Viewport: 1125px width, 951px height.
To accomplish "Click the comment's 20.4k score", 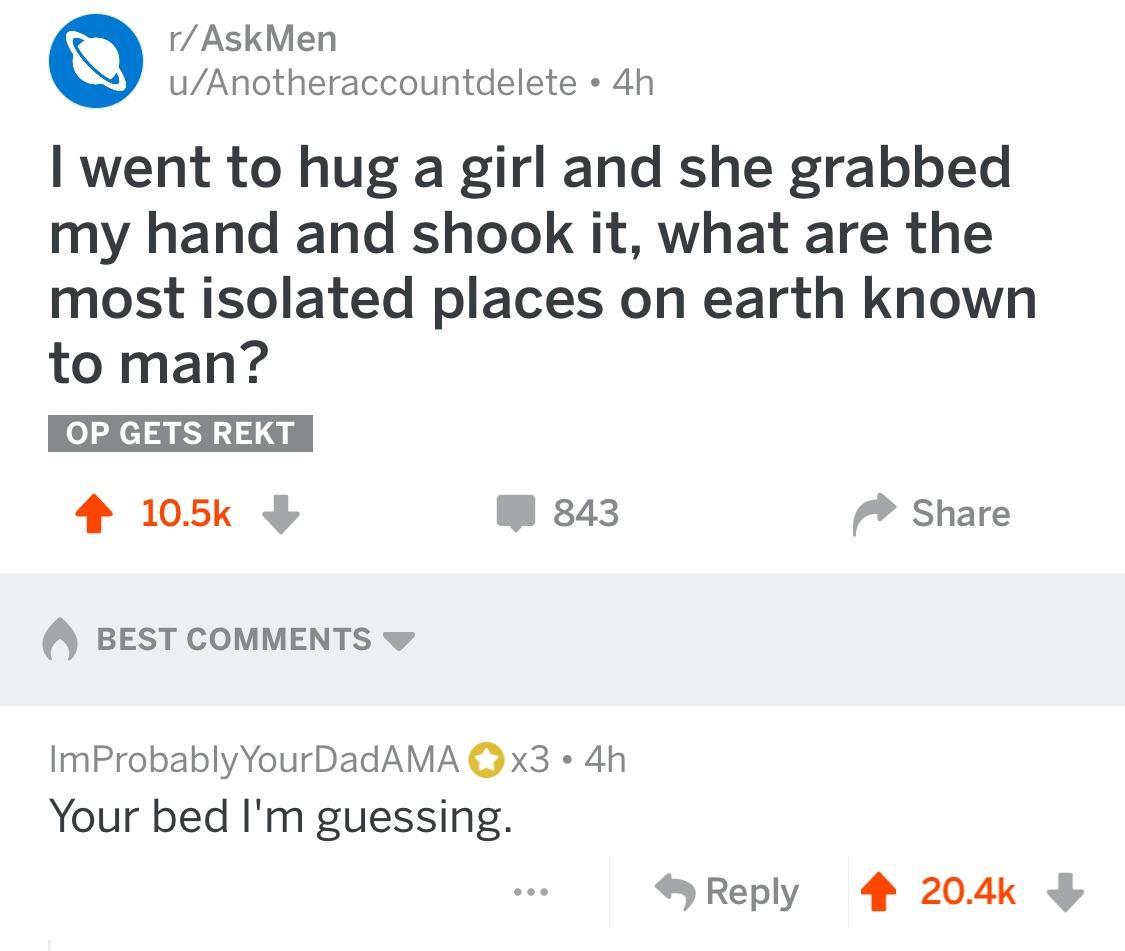I will [x=967, y=892].
